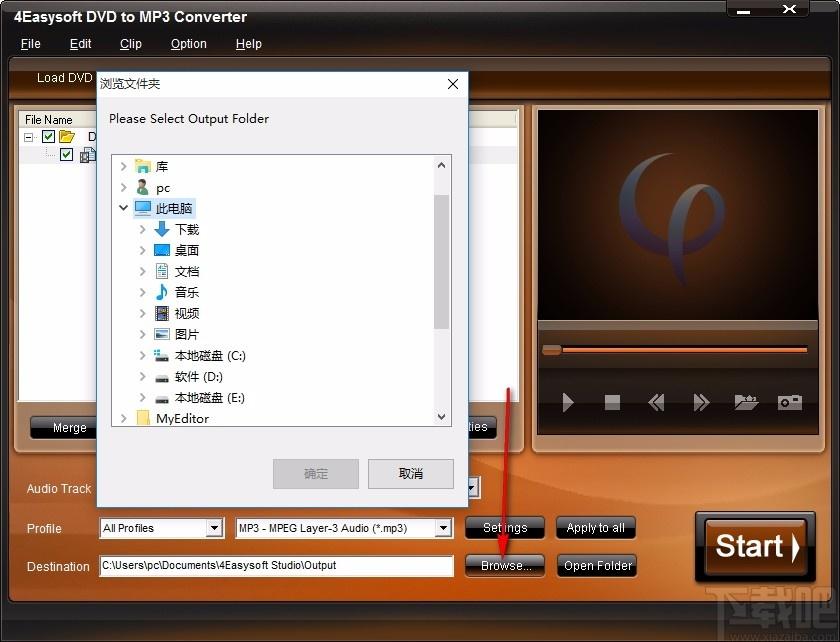Select the 软件 (D:) drive icon
The width and height of the screenshot is (840, 642).
(x=162, y=378)
